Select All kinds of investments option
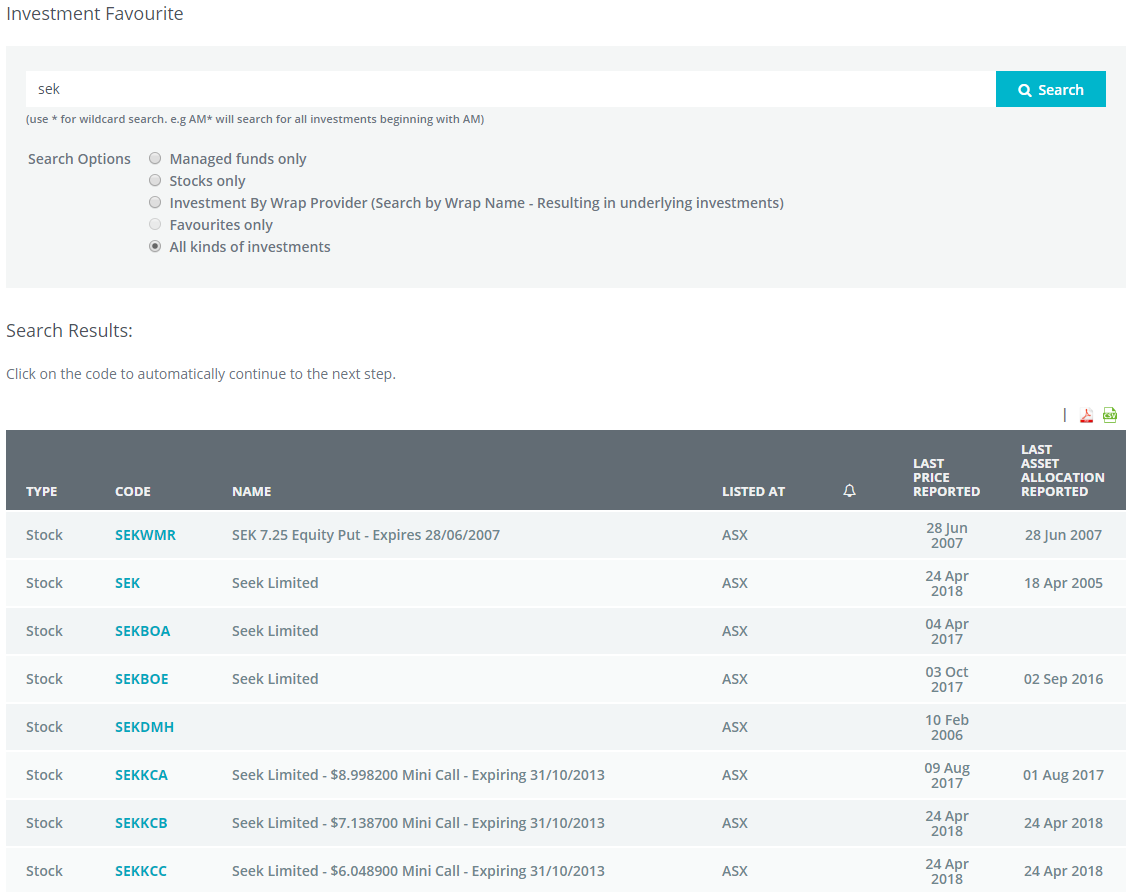 pos(155,247)
